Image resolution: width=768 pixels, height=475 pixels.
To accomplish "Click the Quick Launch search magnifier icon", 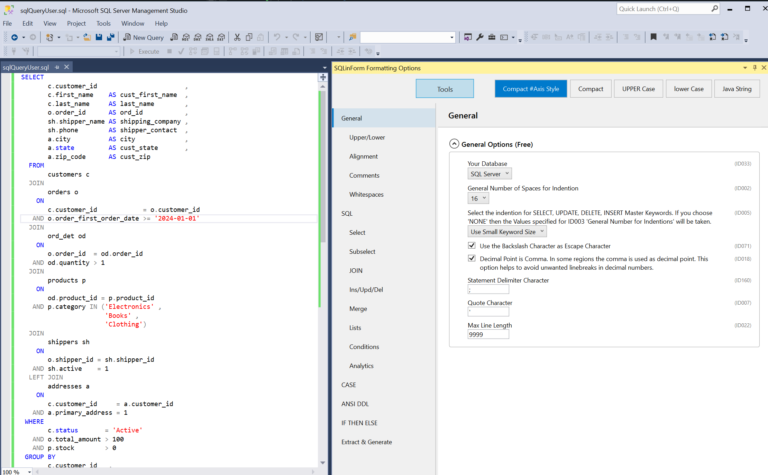I will click(715, 9).
